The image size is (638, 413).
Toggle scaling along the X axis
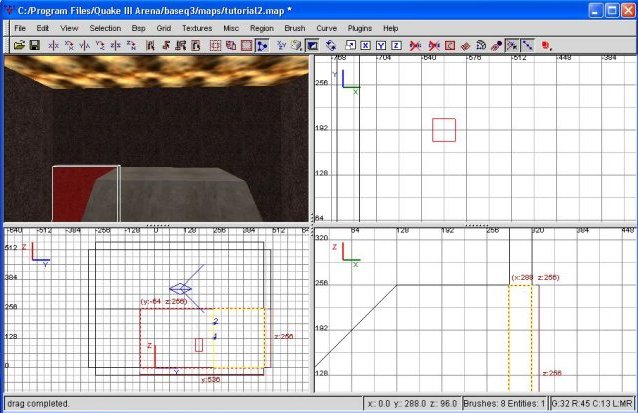coord(365,46)
